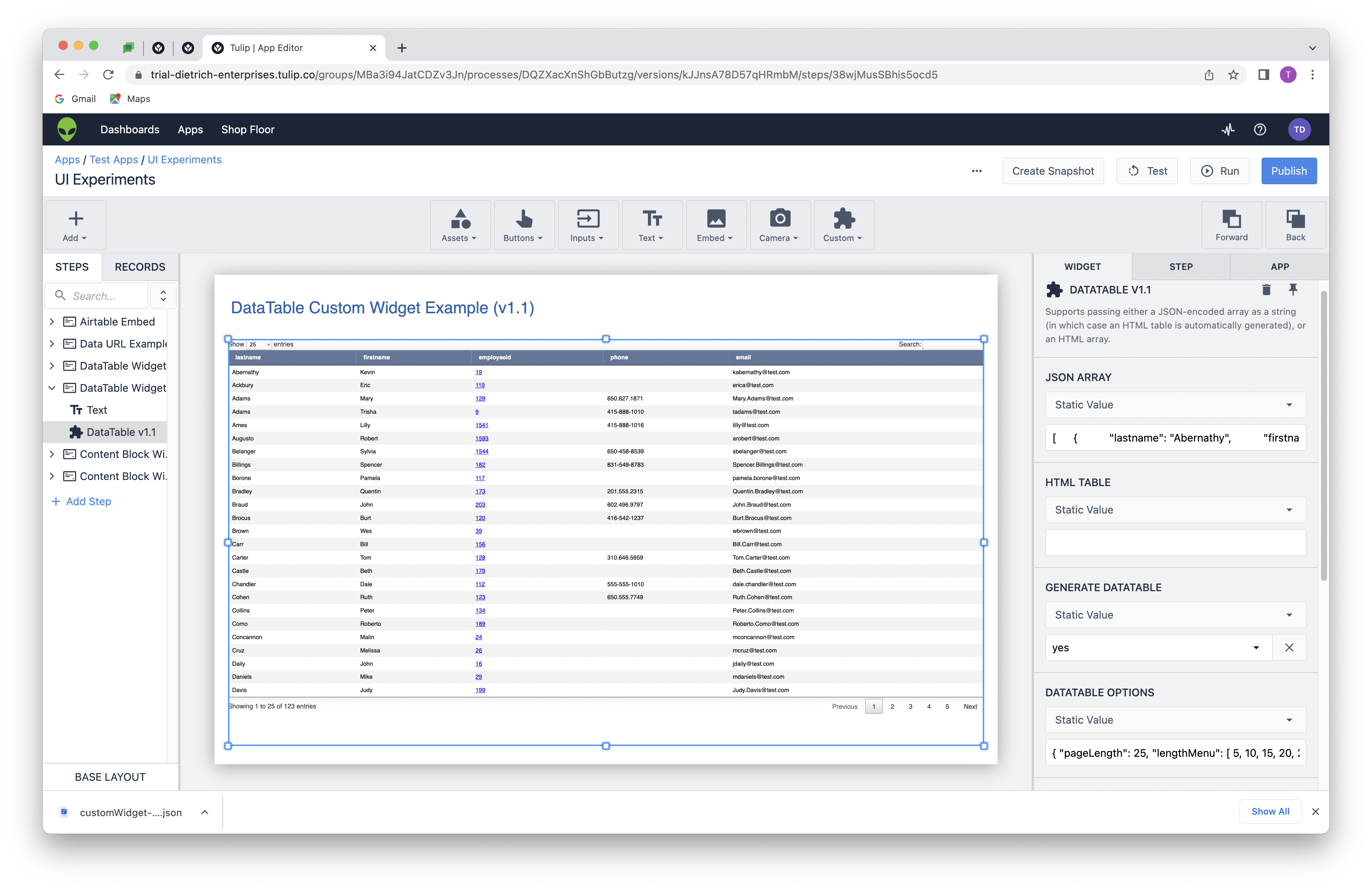Send widget Back
This screenshot has width=1372, height=890.
point(1295,225)
